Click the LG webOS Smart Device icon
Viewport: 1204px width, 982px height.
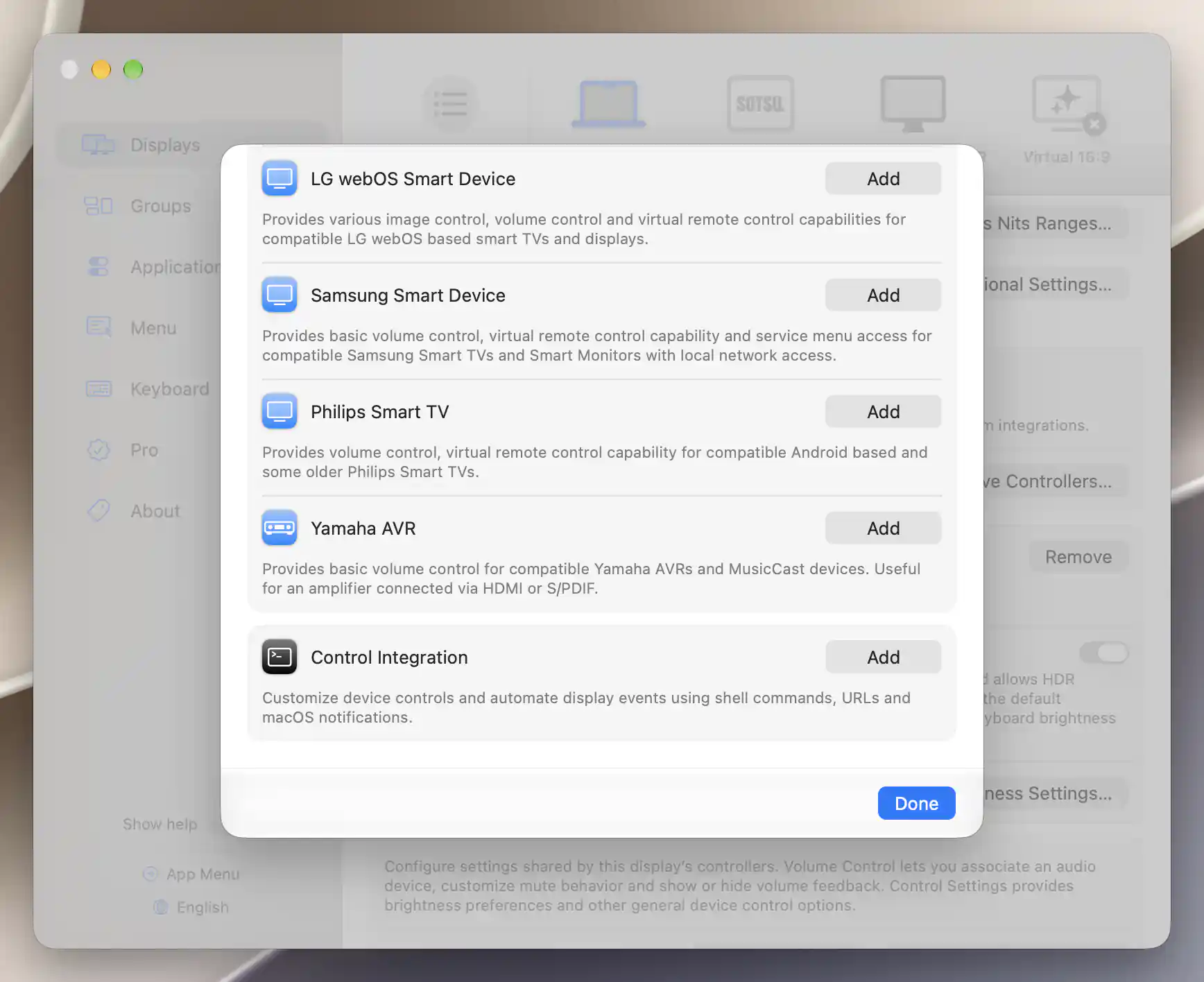279,179
